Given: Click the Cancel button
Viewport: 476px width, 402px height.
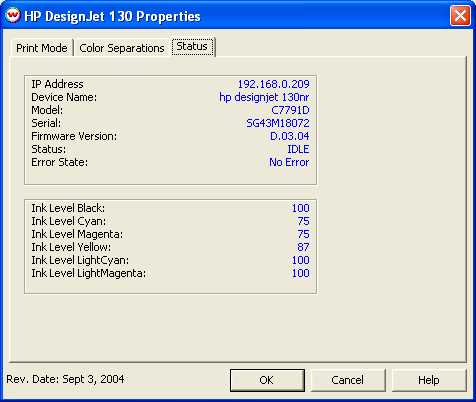Looking at the screenshot, I should click(x=348, y=380).
